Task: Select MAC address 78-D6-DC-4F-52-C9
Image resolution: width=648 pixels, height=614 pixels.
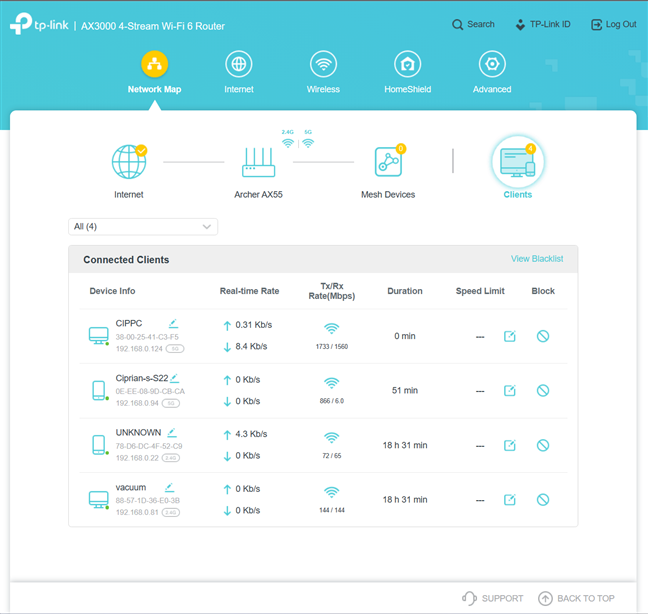Action: click(149, 446)
